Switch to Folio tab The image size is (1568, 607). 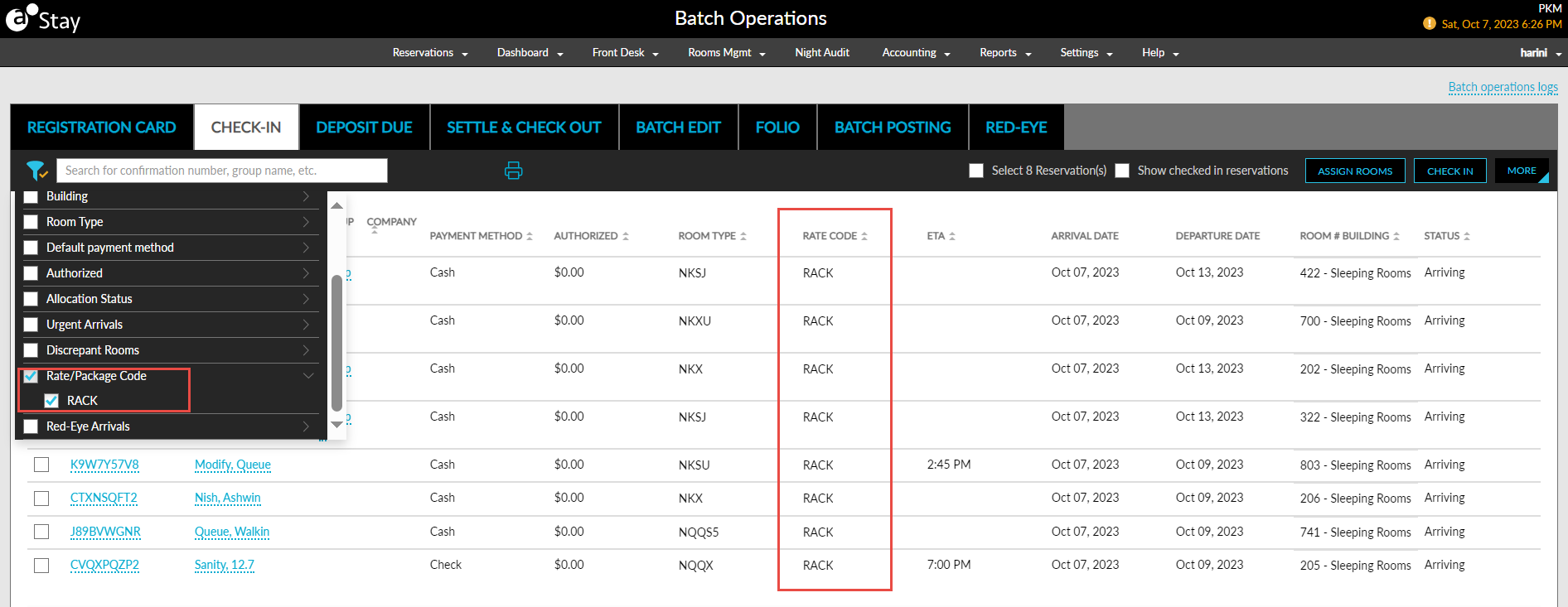pyautogui.click(x=777, y=128)
